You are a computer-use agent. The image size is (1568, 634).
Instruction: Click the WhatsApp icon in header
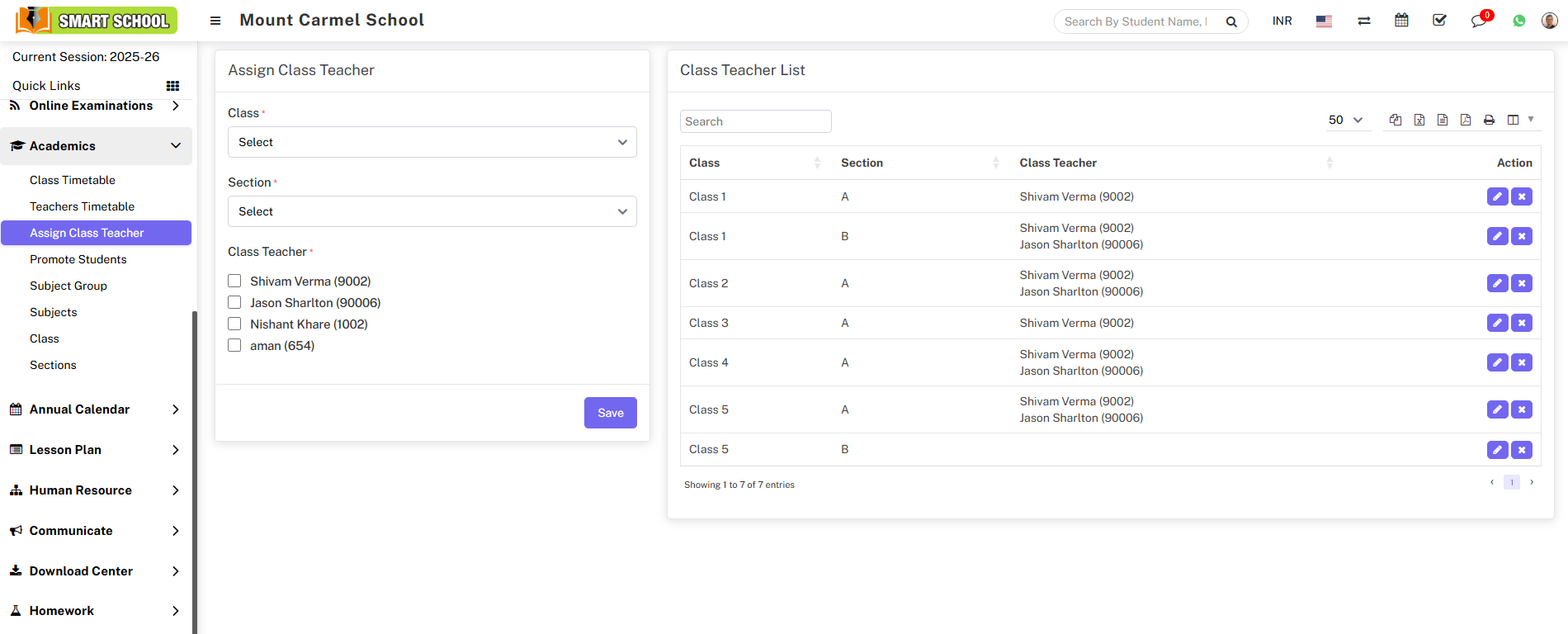click(1519, 21)
